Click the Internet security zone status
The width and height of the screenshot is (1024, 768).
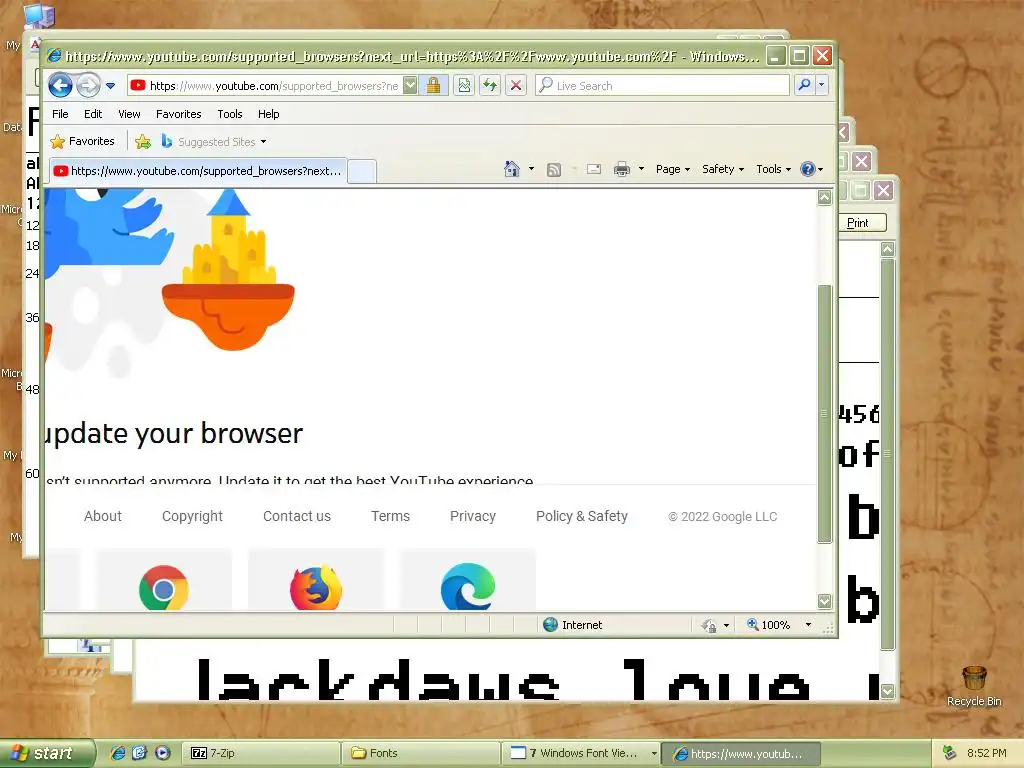(573, 625)
